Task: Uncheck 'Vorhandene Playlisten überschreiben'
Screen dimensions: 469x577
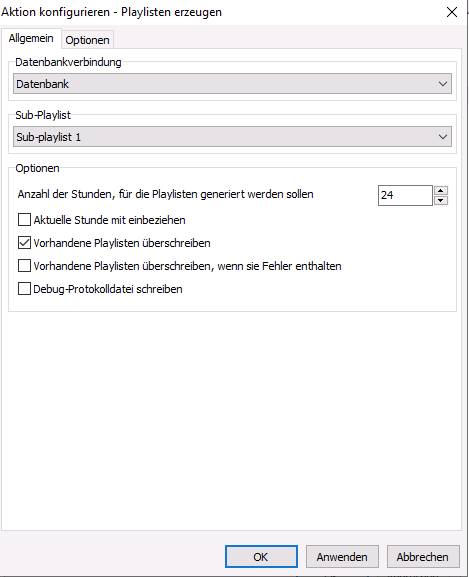Action: click(24, 243)
